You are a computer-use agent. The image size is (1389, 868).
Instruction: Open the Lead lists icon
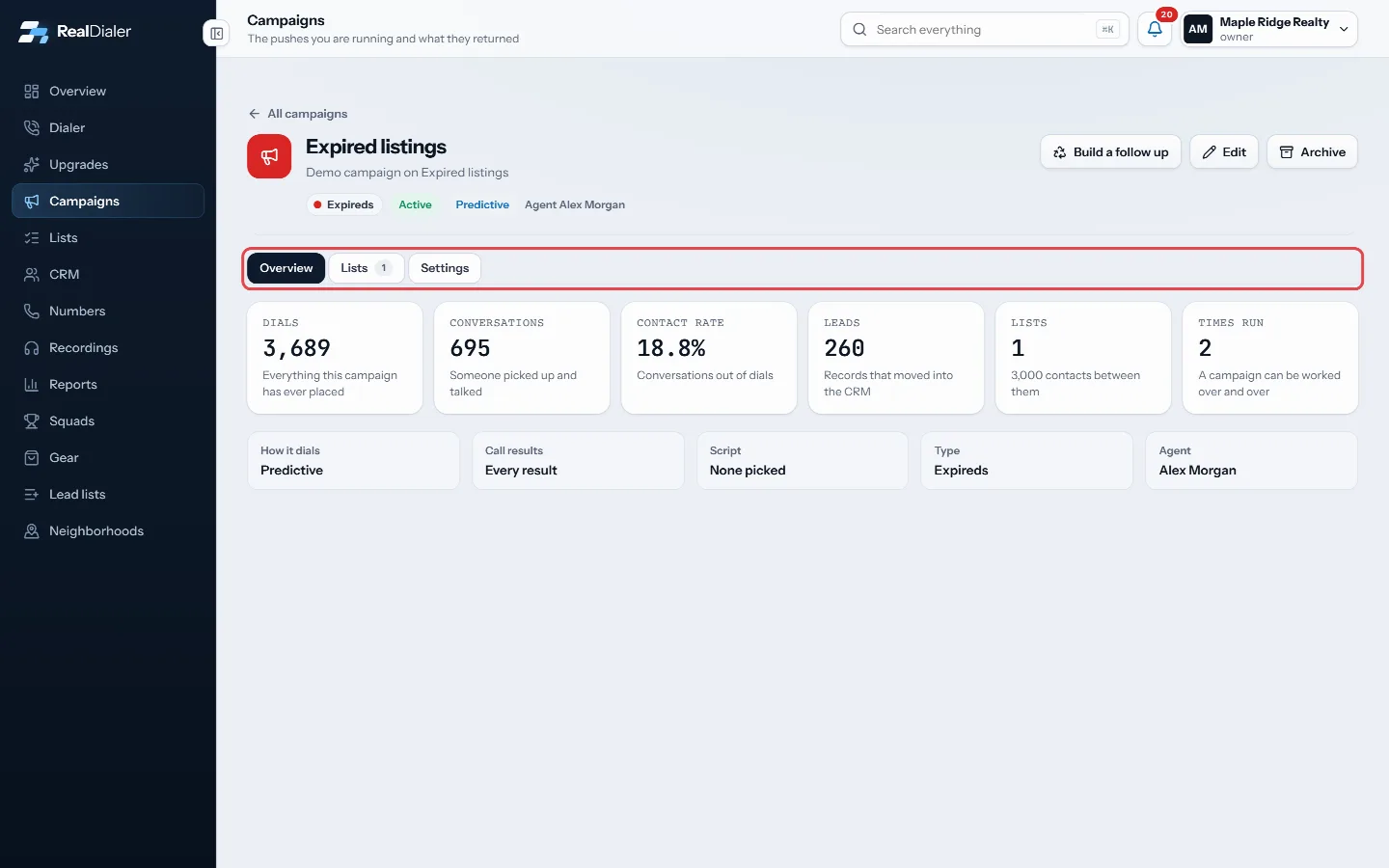coord(32,495)
